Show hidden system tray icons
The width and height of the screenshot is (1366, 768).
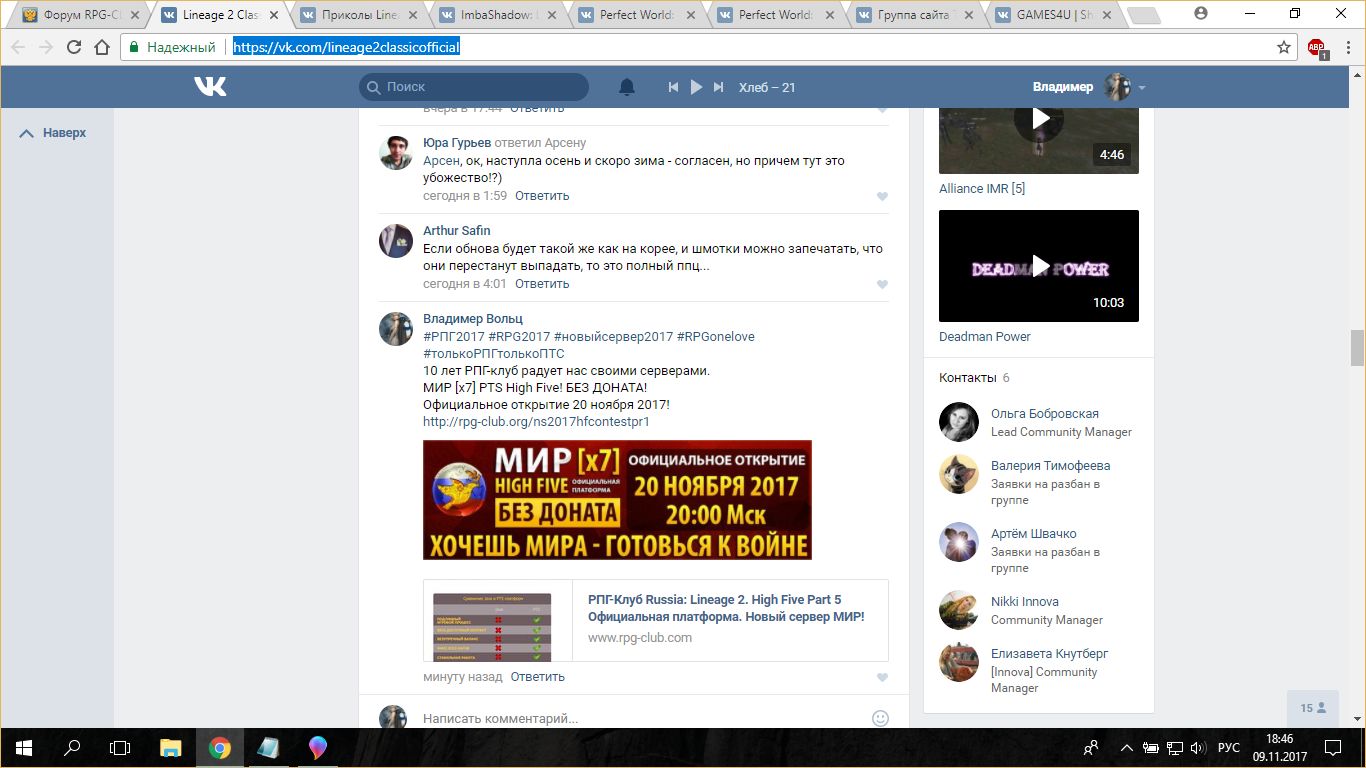[1127, 748]
